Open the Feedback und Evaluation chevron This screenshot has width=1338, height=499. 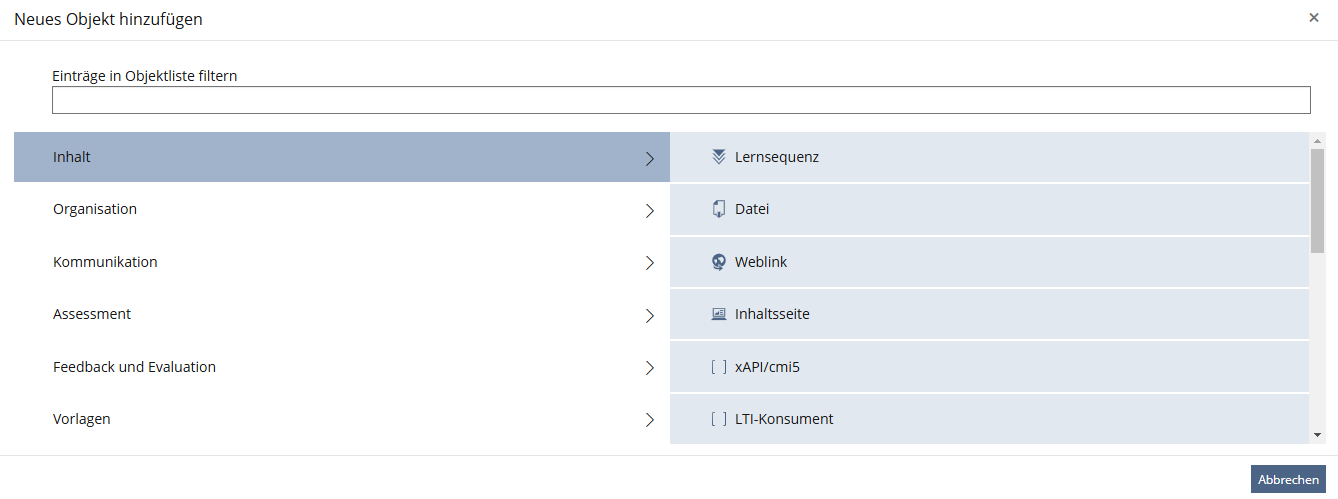(650, 368)
